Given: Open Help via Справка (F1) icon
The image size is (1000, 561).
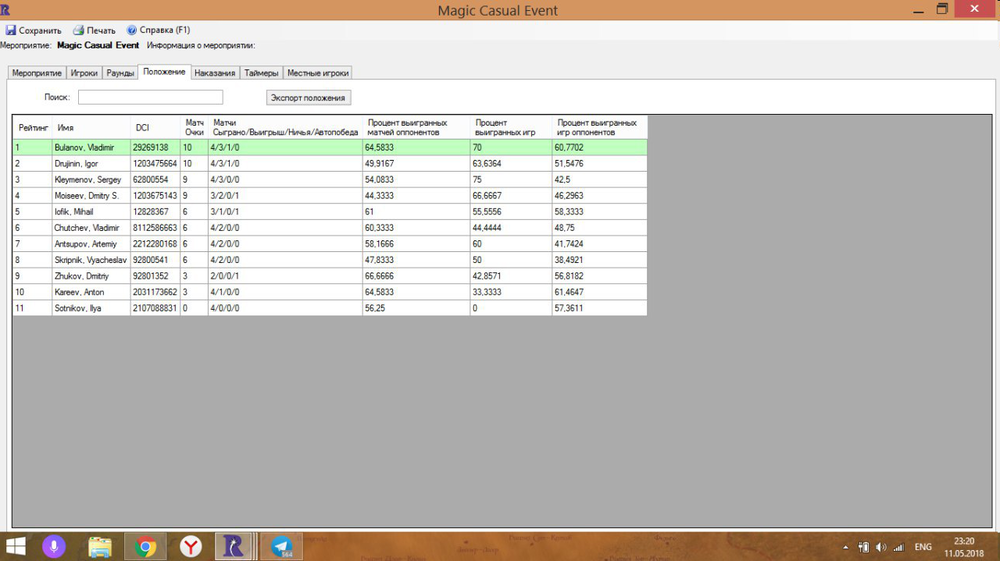Looking at the screenshot, I should [132, 30].
